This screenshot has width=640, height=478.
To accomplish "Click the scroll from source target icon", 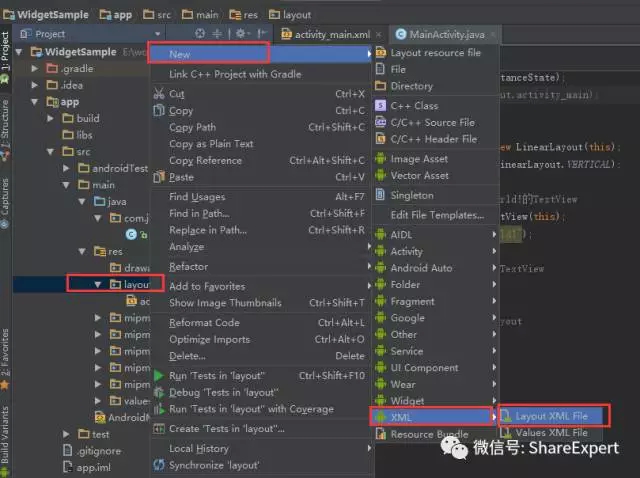I will (200, 33).
